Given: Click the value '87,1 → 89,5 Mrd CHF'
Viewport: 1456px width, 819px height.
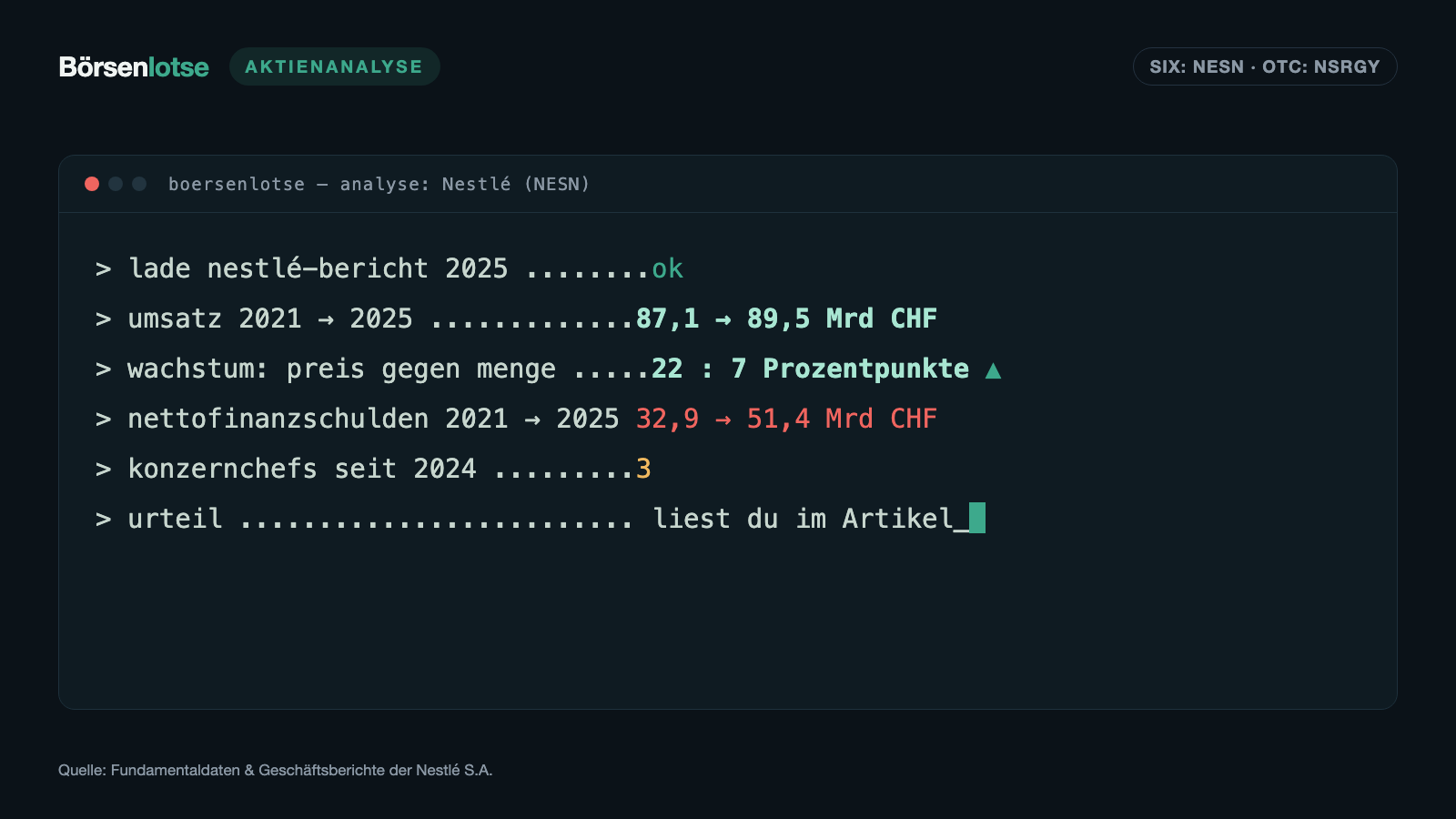Looking at the screenshot, I should click(x=786, y=318).
